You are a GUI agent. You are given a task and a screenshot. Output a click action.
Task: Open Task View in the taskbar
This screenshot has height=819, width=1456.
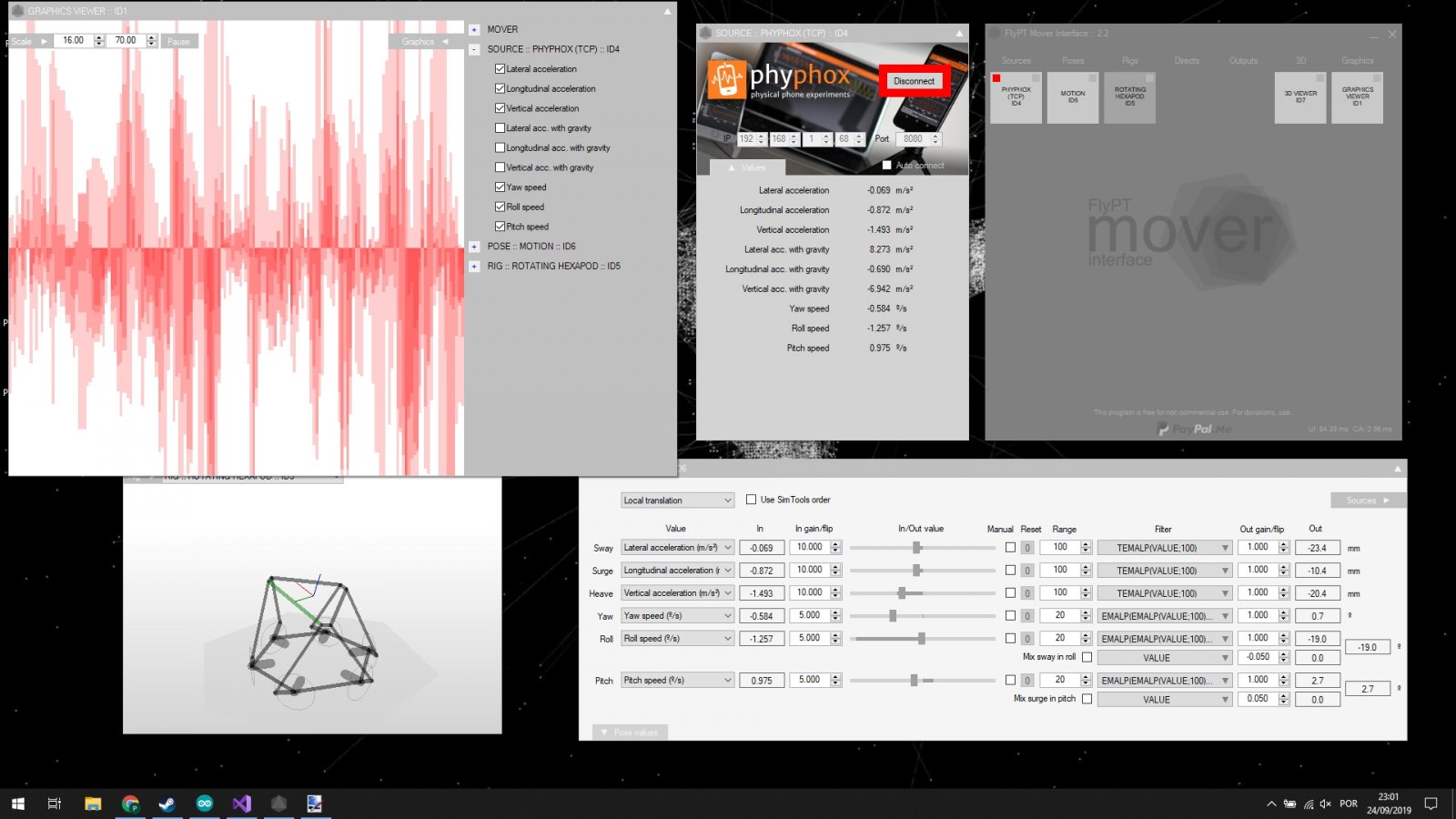[55, 804]
